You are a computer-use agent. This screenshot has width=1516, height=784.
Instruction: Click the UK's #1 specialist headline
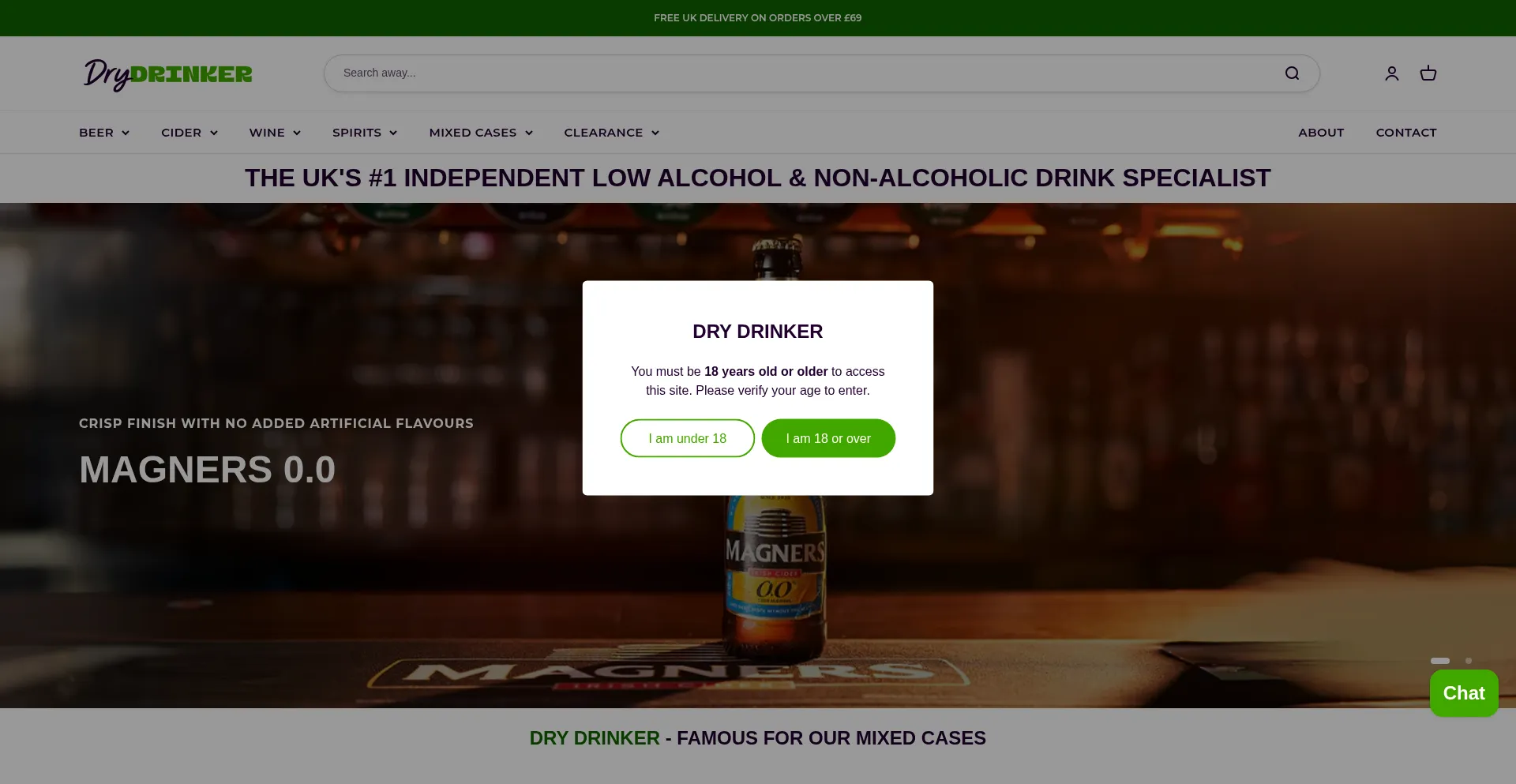[758, 178]
